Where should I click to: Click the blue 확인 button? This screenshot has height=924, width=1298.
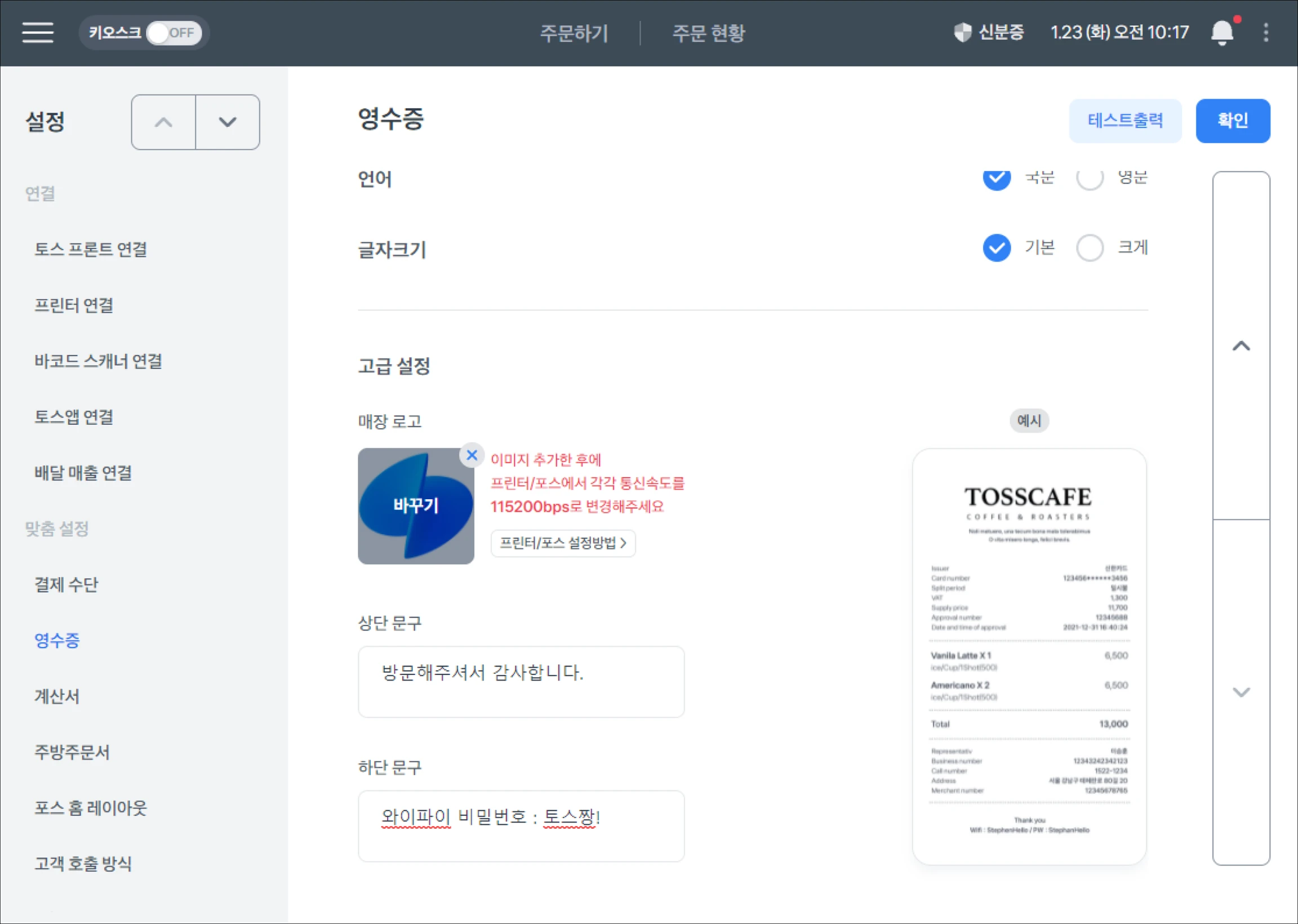coord(1232,121)
